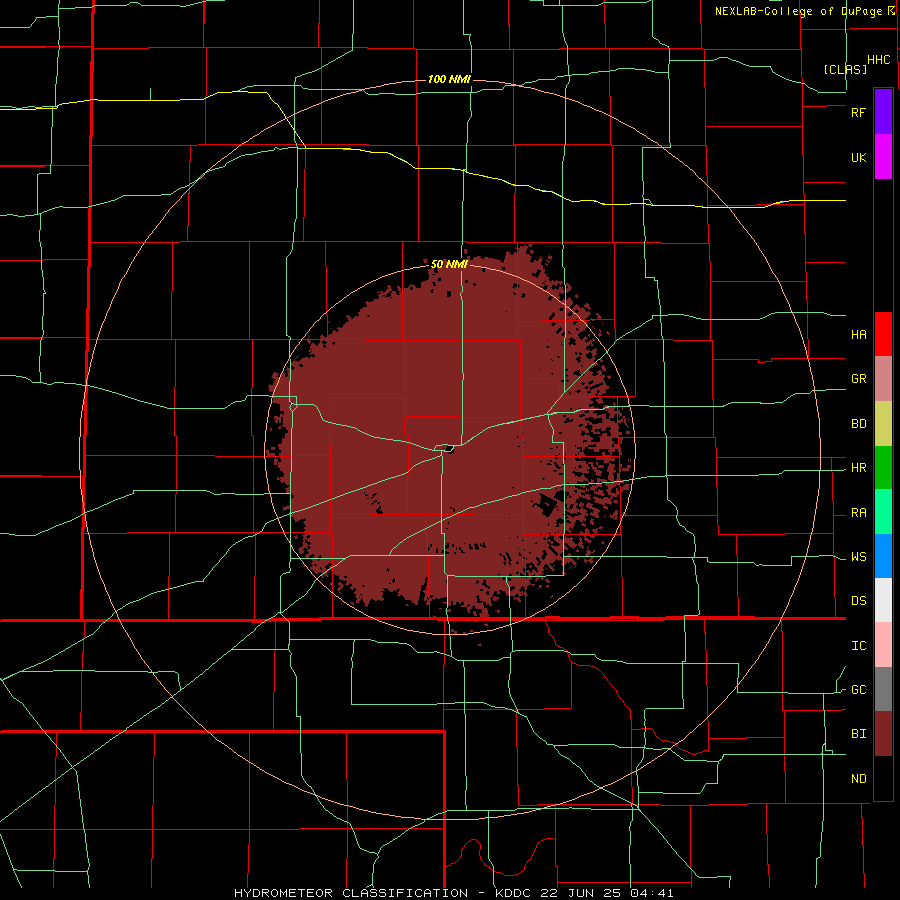Click the magenta UK legend color swatch

point(883,157)
